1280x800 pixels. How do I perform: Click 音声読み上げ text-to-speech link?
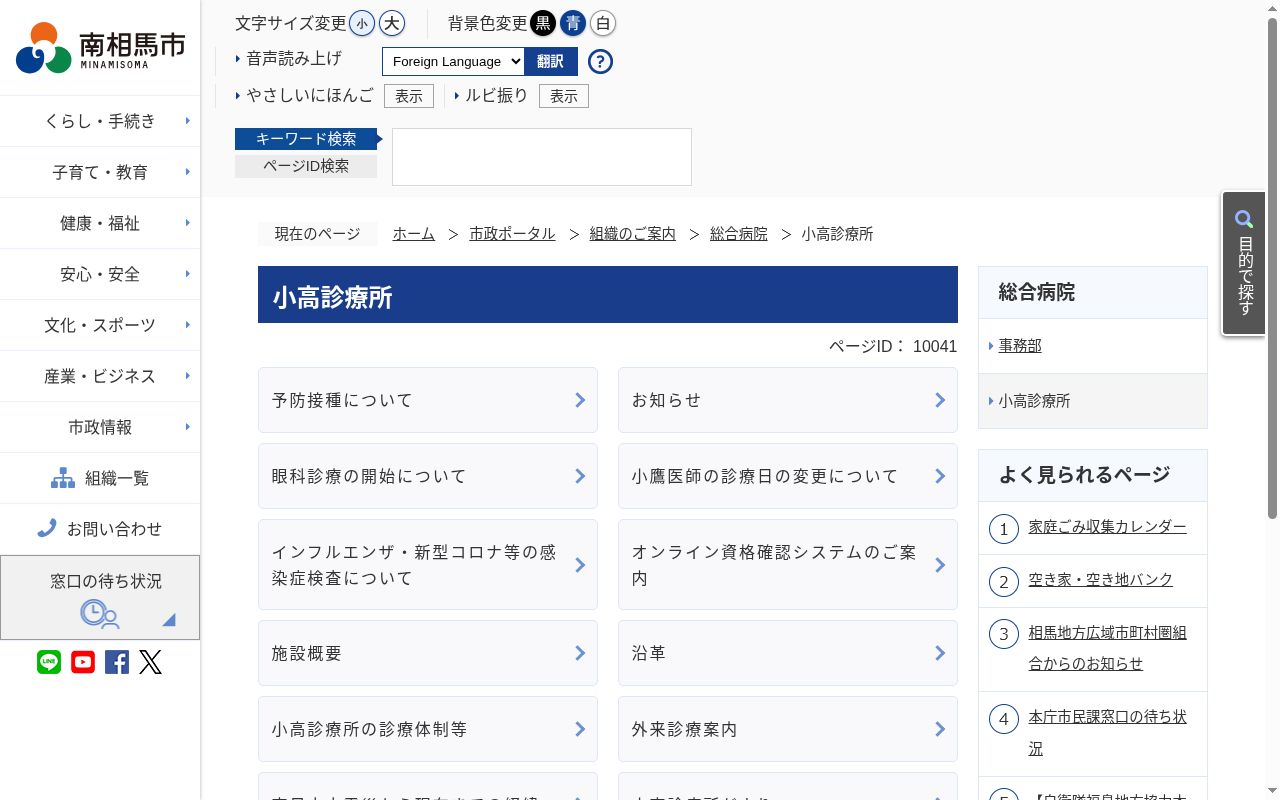tap(294, 59)
